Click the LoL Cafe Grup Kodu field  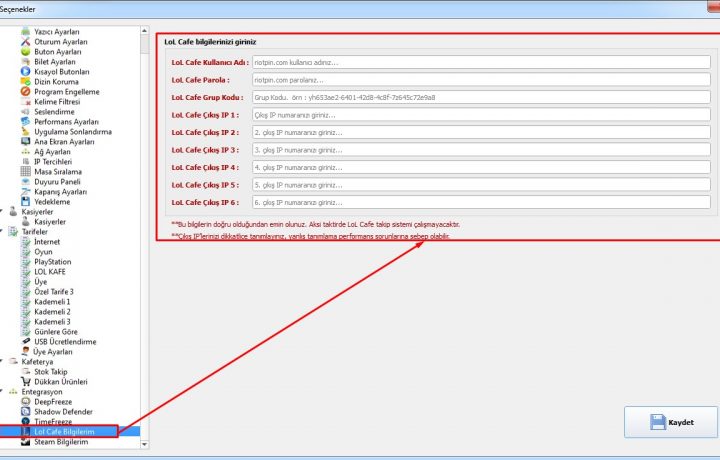(480, 98)
